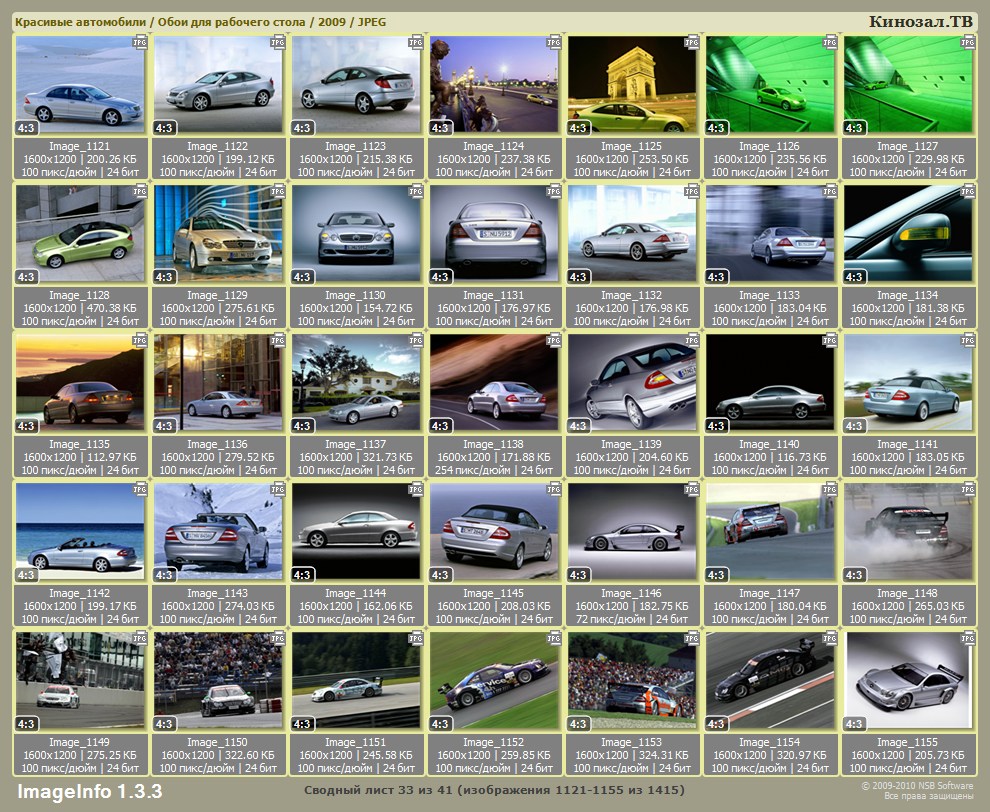Select the Image_1153 crowd and race car thumbnail

633,681
